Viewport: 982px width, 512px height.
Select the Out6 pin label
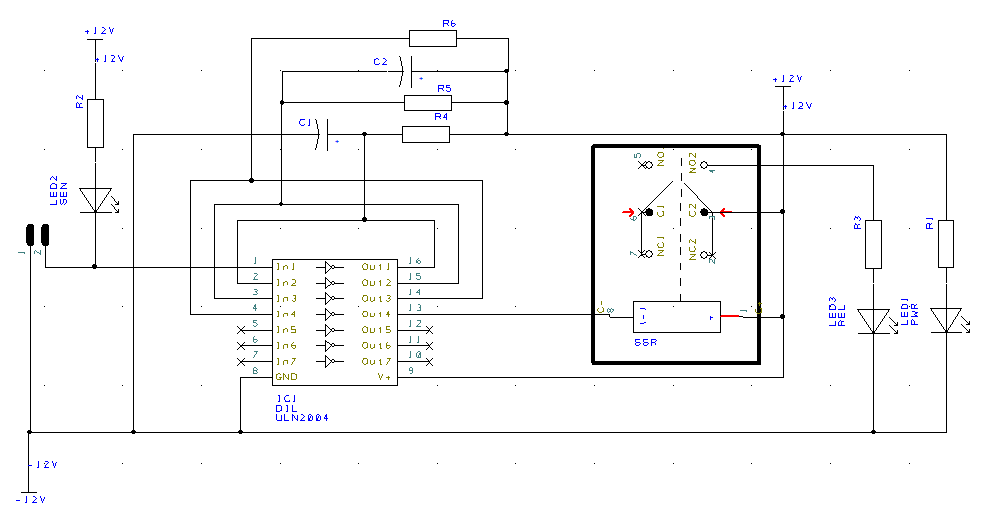(376, 346)
